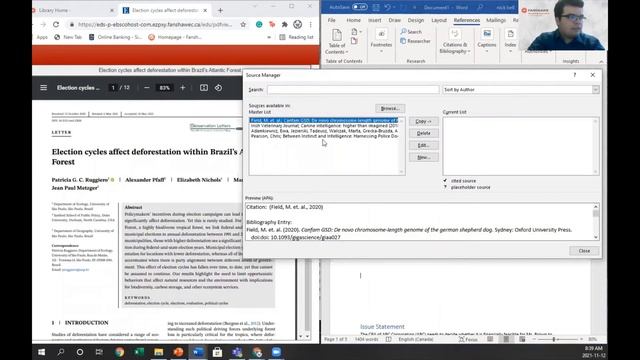Open the New Tab bookmark
640x360 pixels.
tap(68, 37)
